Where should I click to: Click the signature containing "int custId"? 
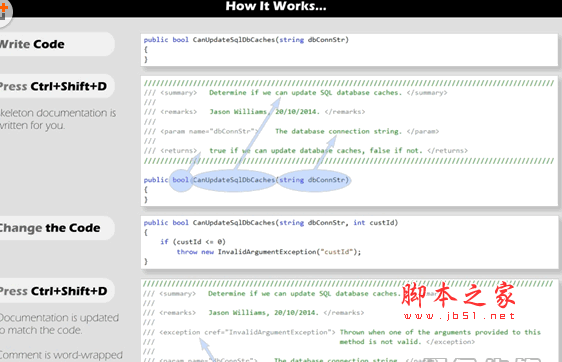(x=271, y=223)
